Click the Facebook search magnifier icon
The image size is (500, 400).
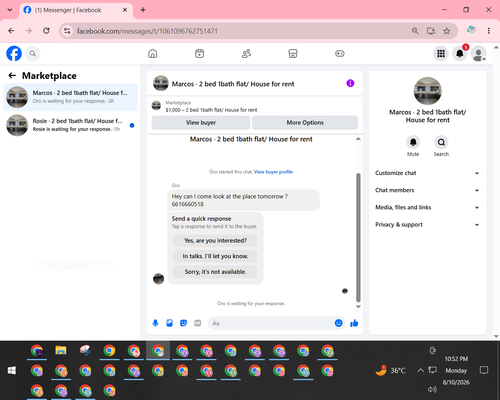[x=33, y=53]
